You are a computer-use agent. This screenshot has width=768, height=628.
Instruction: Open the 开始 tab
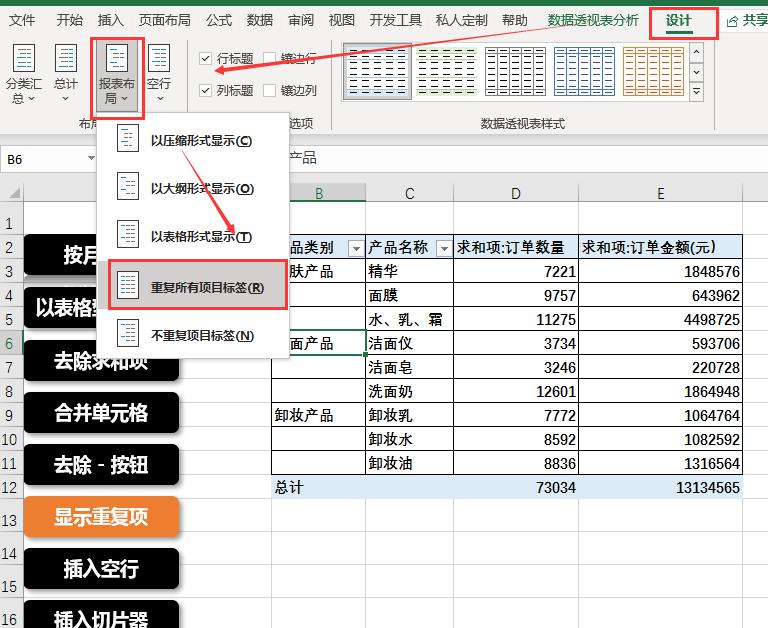pyautogui.click(x=70, y=21)
